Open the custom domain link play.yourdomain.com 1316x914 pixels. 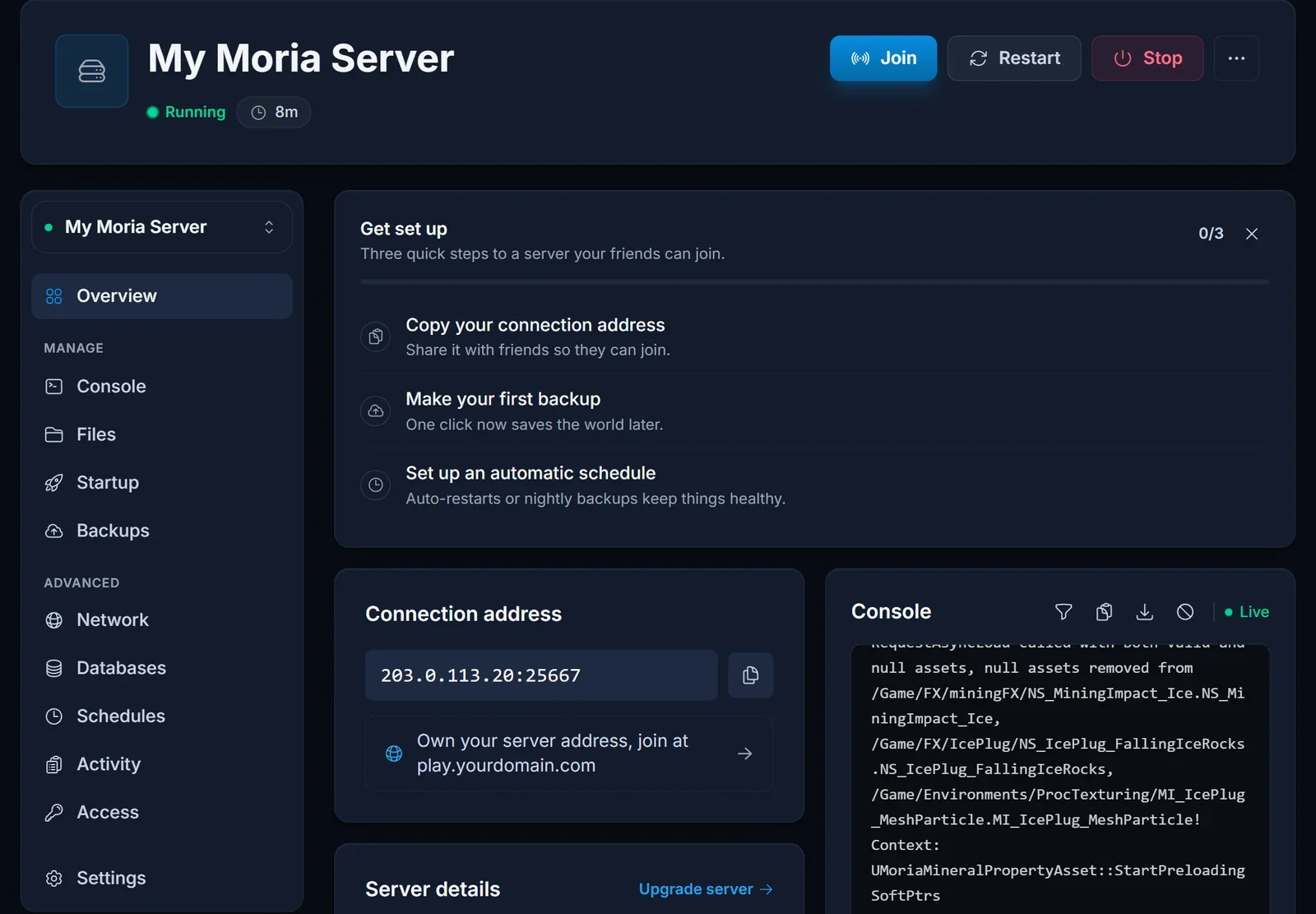pyautogui.click(x=569, y=754)
